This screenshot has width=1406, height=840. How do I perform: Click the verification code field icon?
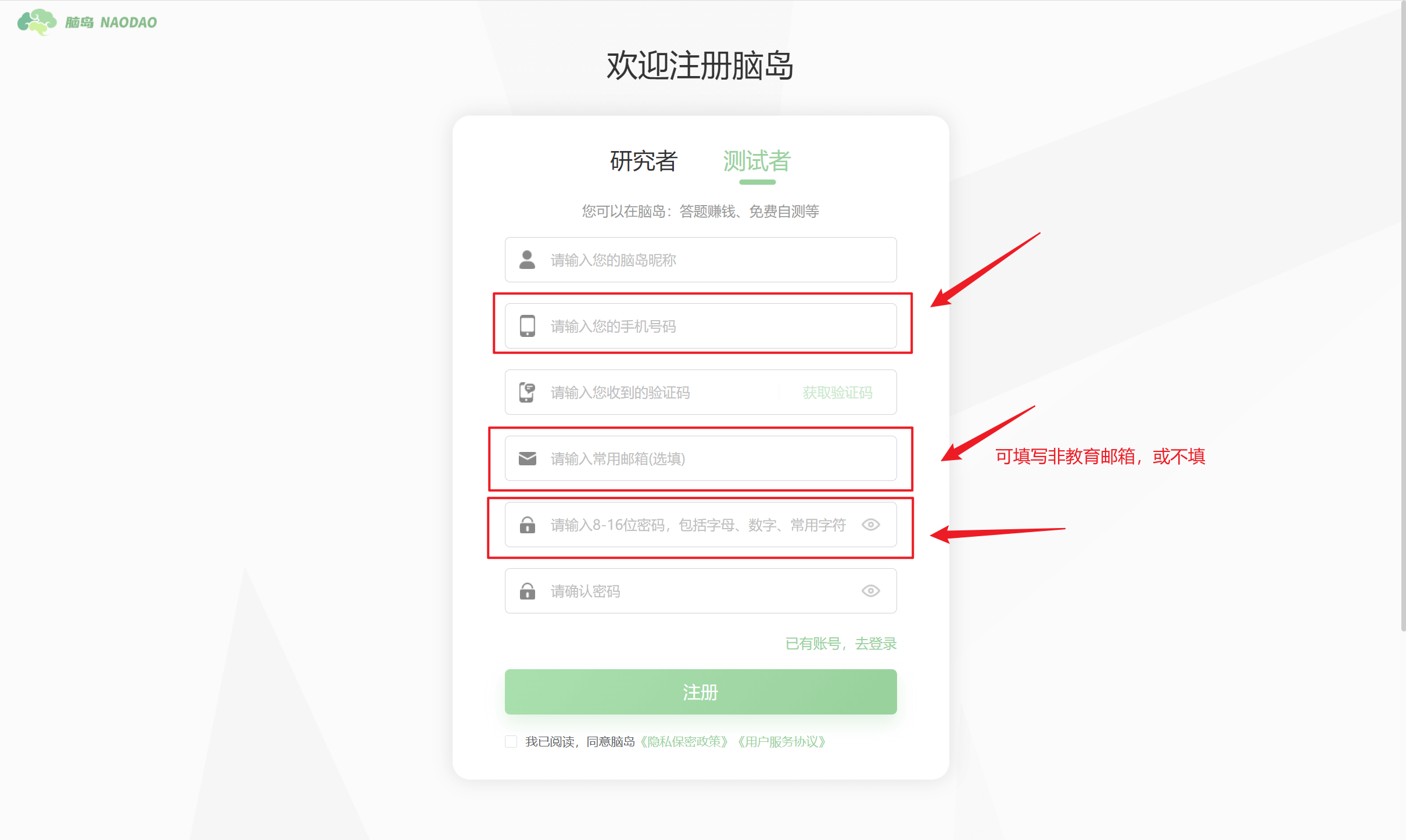(x=527, y=392)
